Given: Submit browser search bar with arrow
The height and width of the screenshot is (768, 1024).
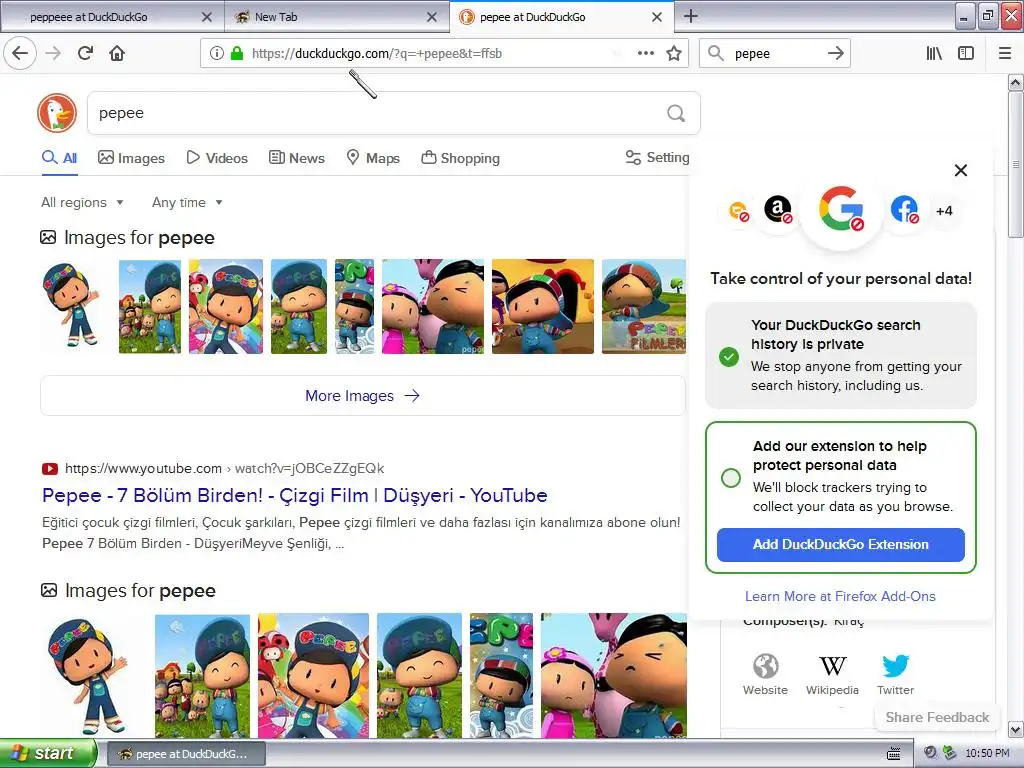Looking at the screenshot, I should click(835, 53).
